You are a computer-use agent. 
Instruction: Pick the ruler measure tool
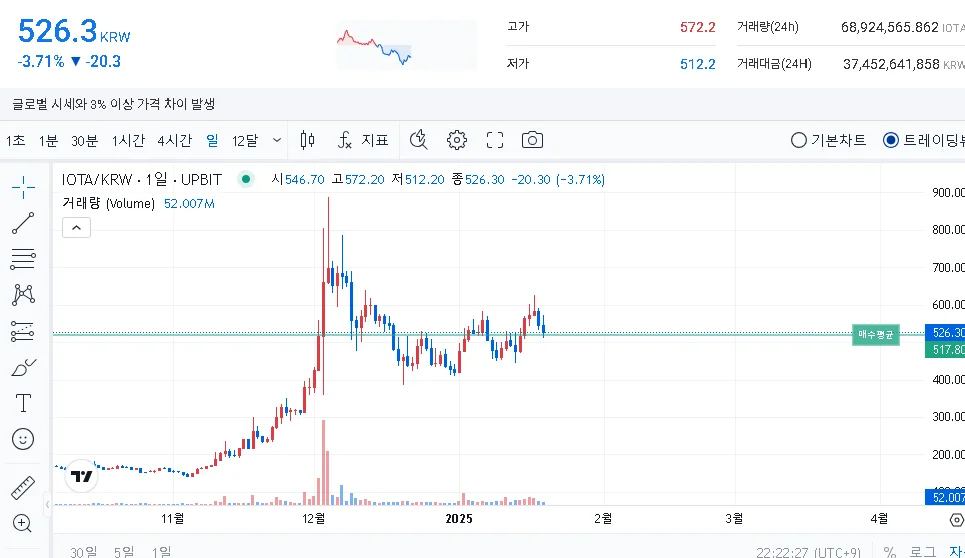pyautogui.click(x=22, y=489)
